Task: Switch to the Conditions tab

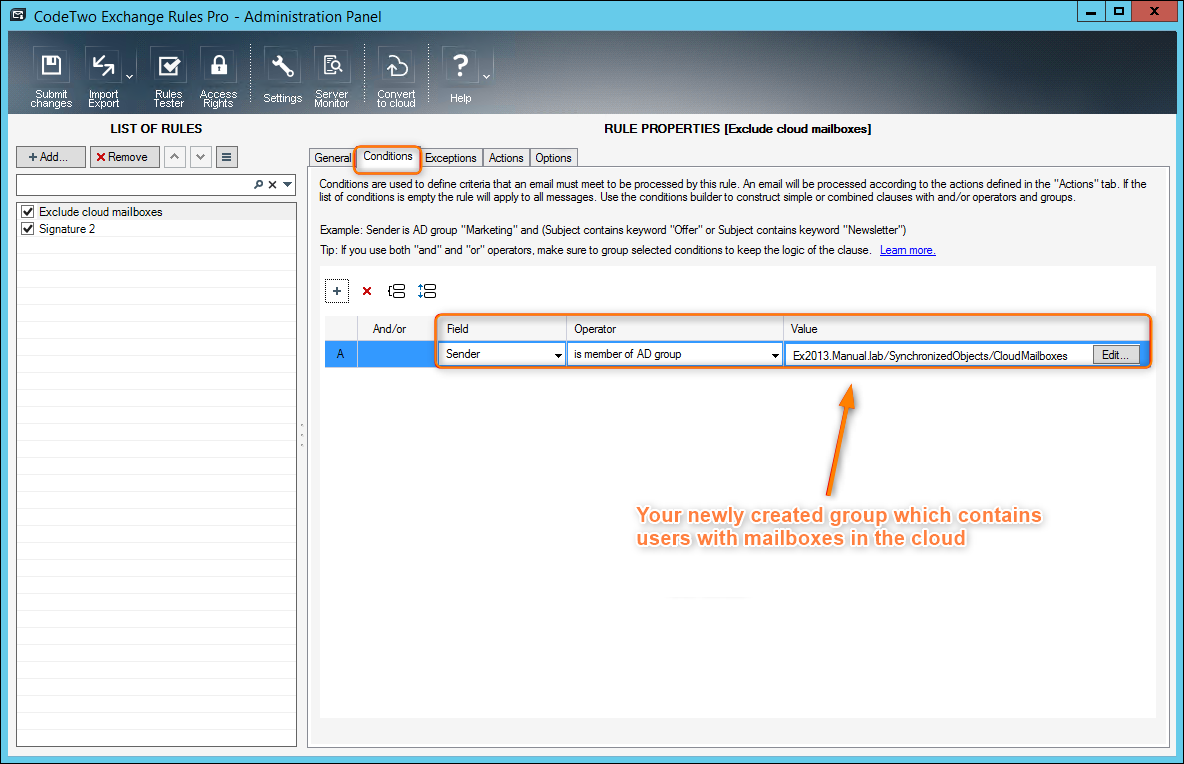Action: [387, 156]
